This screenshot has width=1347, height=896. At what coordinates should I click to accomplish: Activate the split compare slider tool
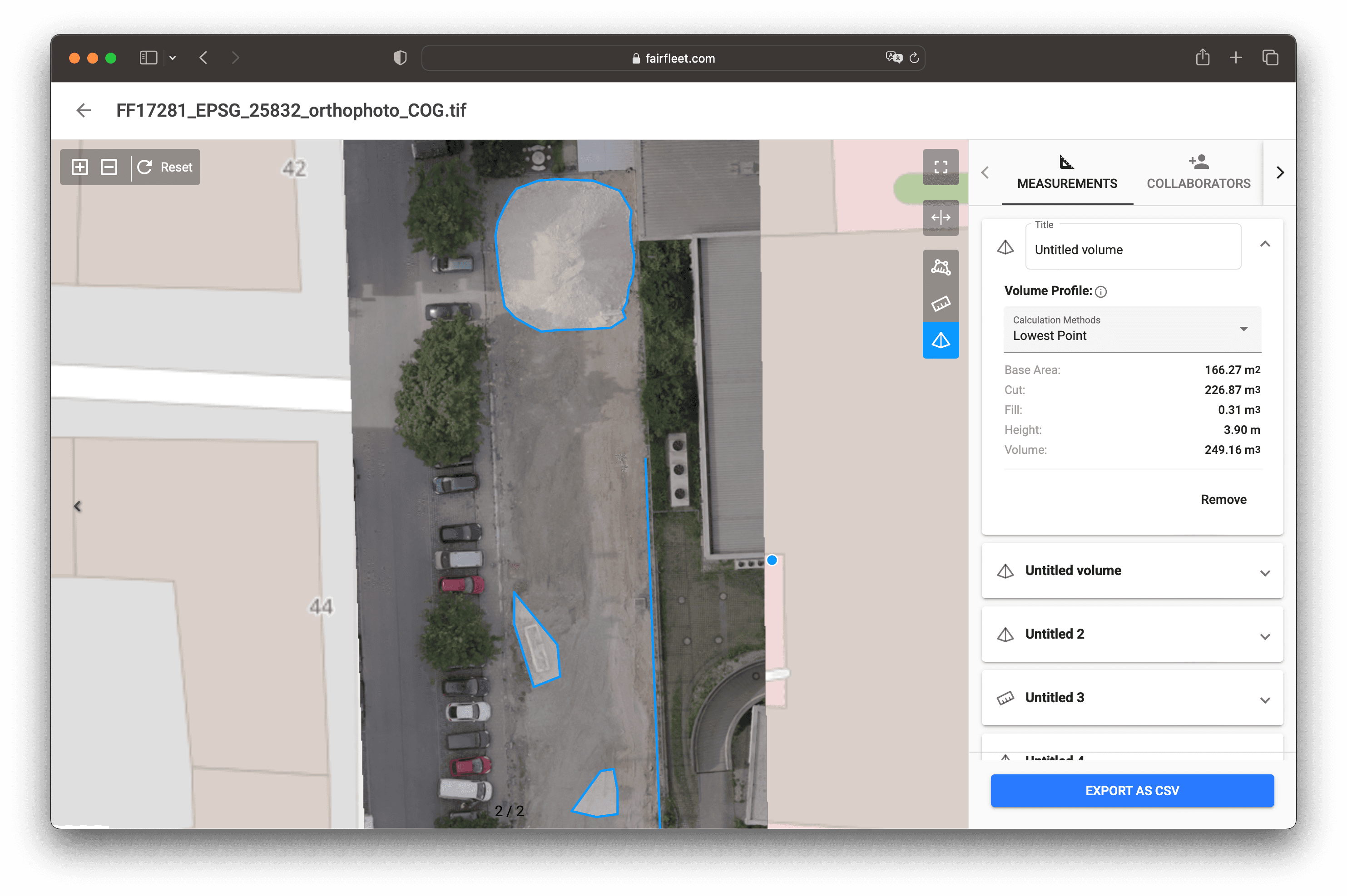(941, 217)
